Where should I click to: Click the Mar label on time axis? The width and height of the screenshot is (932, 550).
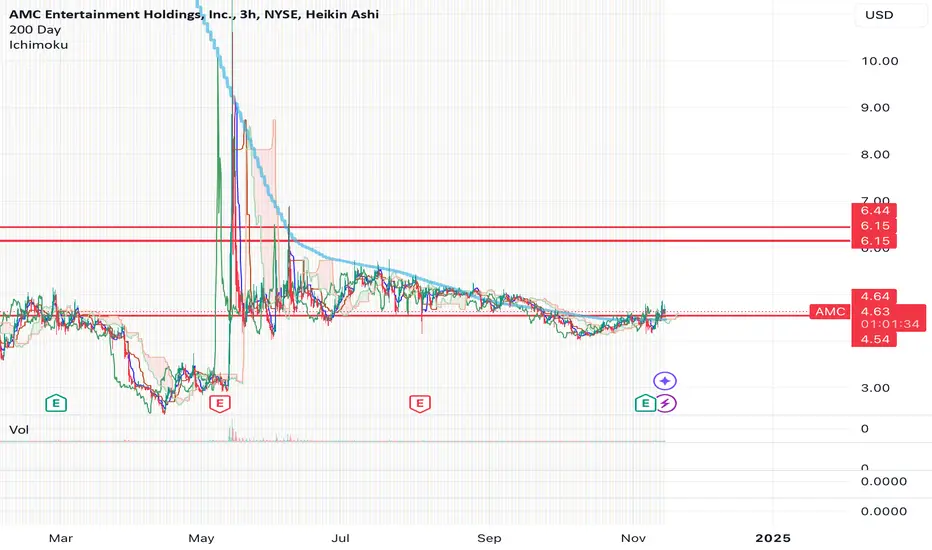point(61,538)
